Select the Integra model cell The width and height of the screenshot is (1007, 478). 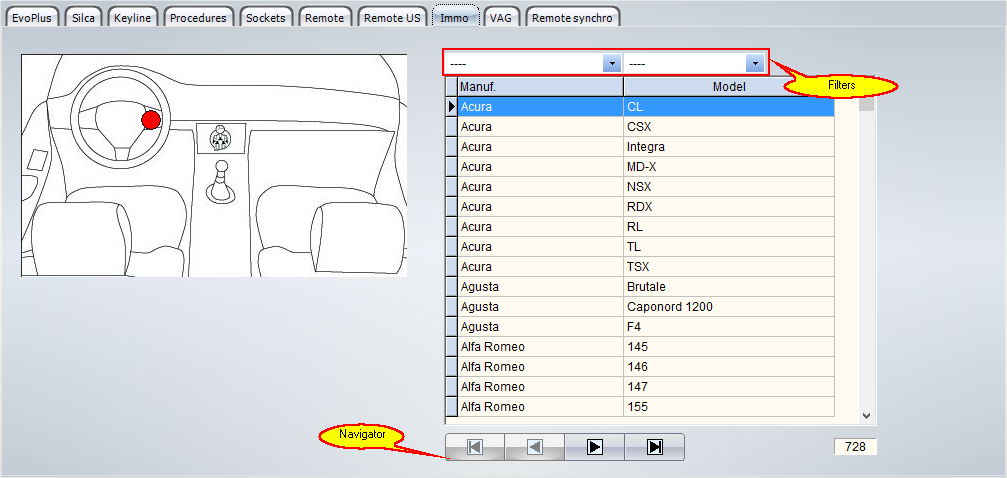(729, 146)
